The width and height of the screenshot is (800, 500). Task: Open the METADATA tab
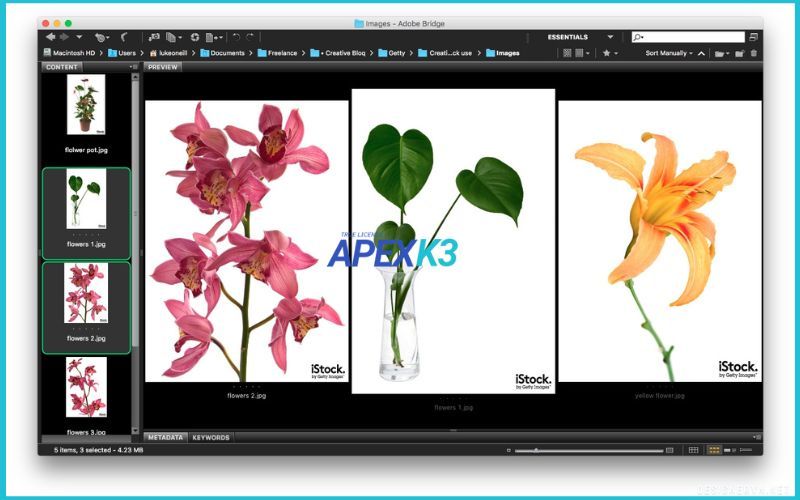[165, 437]
